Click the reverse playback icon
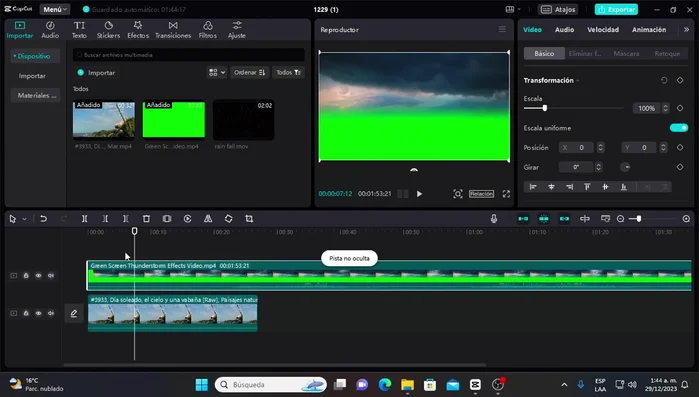 click(188, 219)
